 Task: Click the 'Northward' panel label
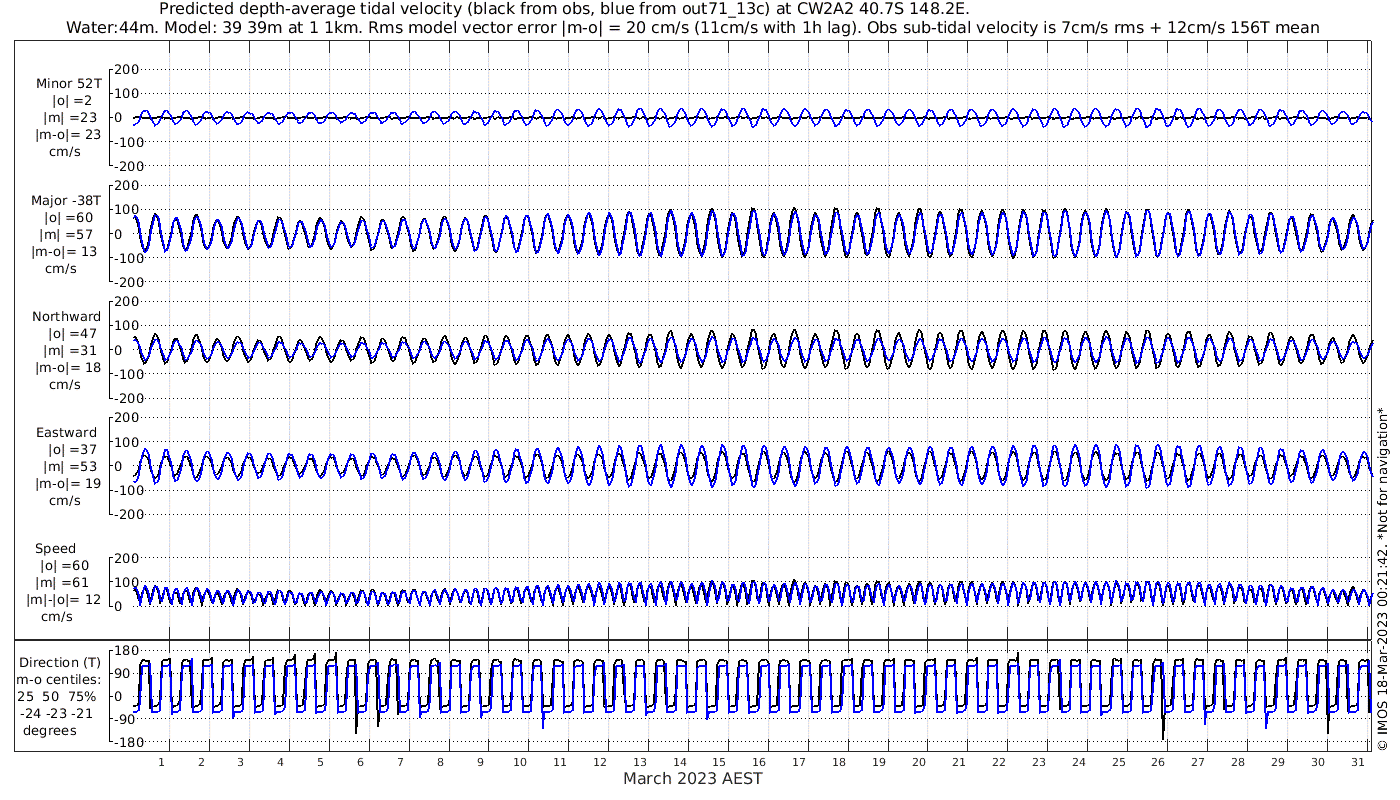pos(67,316)
